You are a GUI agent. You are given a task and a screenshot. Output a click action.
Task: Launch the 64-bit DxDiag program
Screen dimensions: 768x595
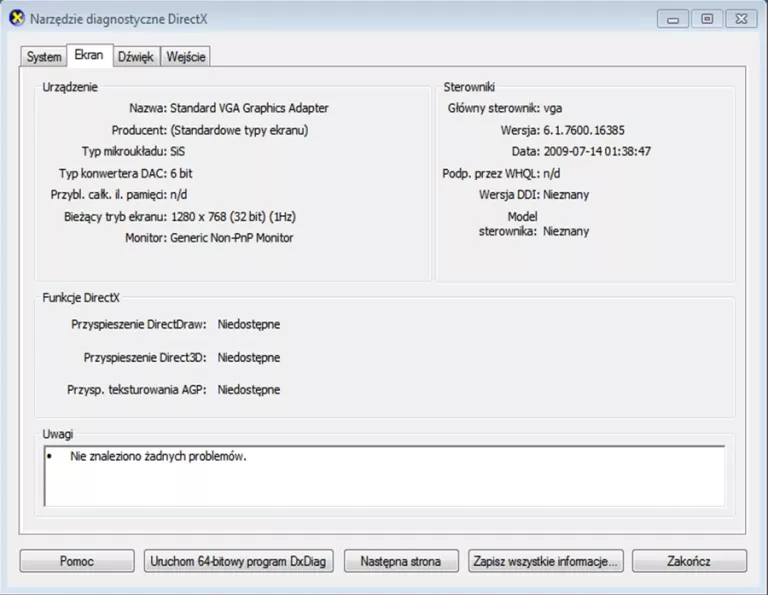pyautogui.click(x=238, y=562)
